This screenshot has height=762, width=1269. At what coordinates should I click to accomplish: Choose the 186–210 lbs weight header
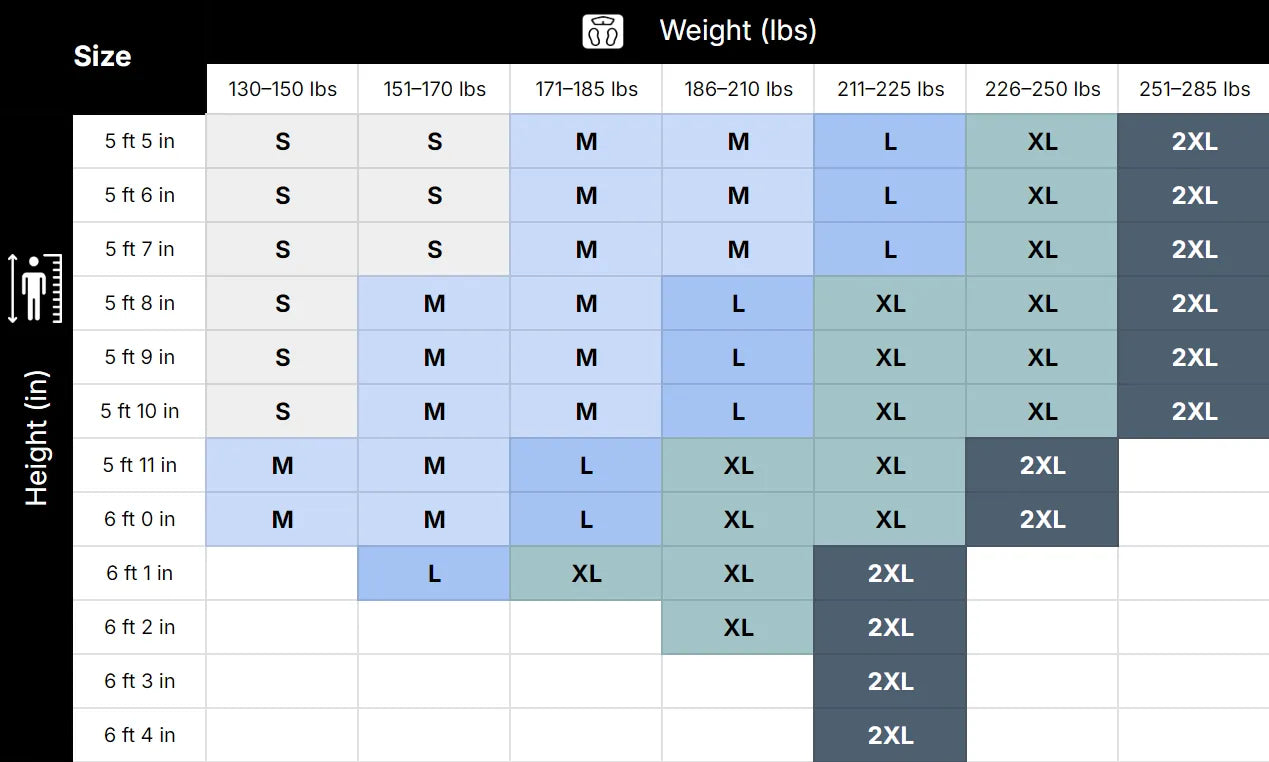pos(738,89)
